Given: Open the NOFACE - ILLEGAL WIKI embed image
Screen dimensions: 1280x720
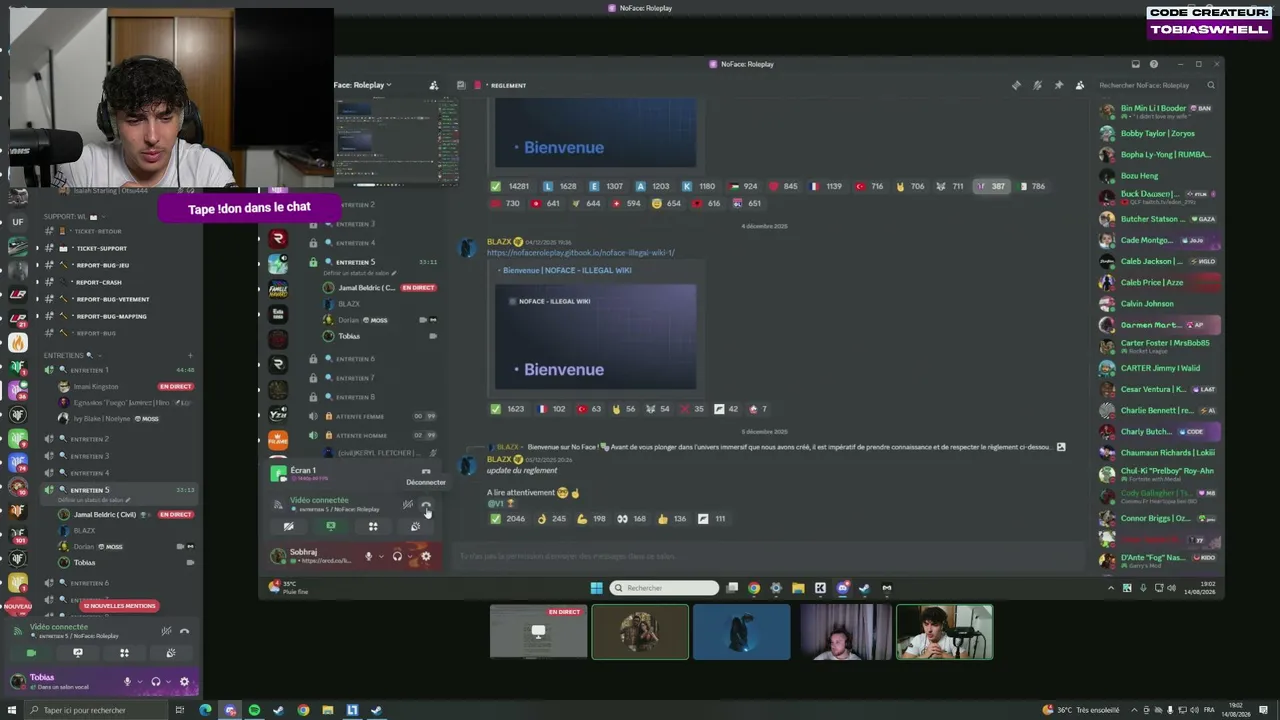Looking at the screenshot, I should (595, 337).
